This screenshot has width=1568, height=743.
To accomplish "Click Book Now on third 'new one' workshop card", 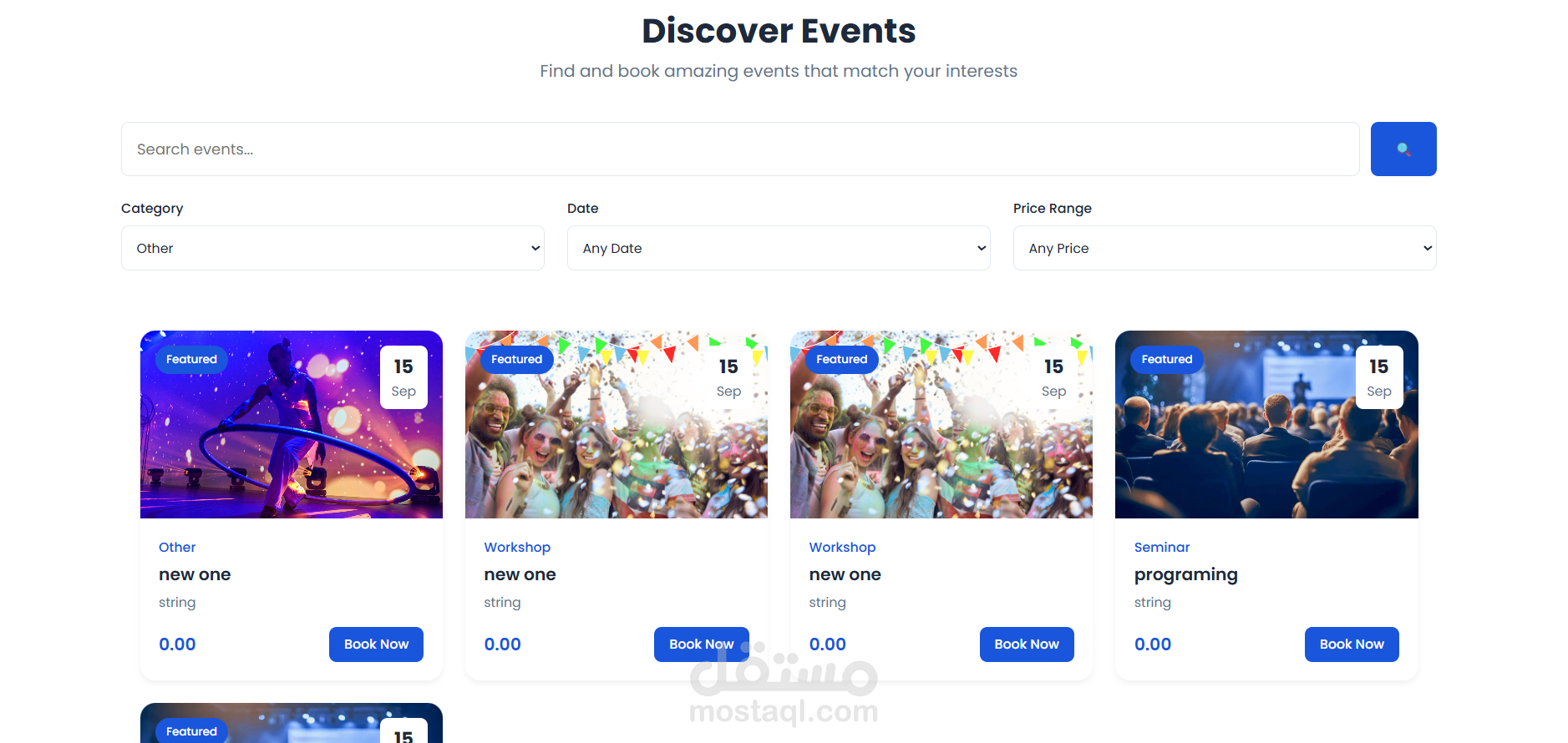I will pos(1027,644).
